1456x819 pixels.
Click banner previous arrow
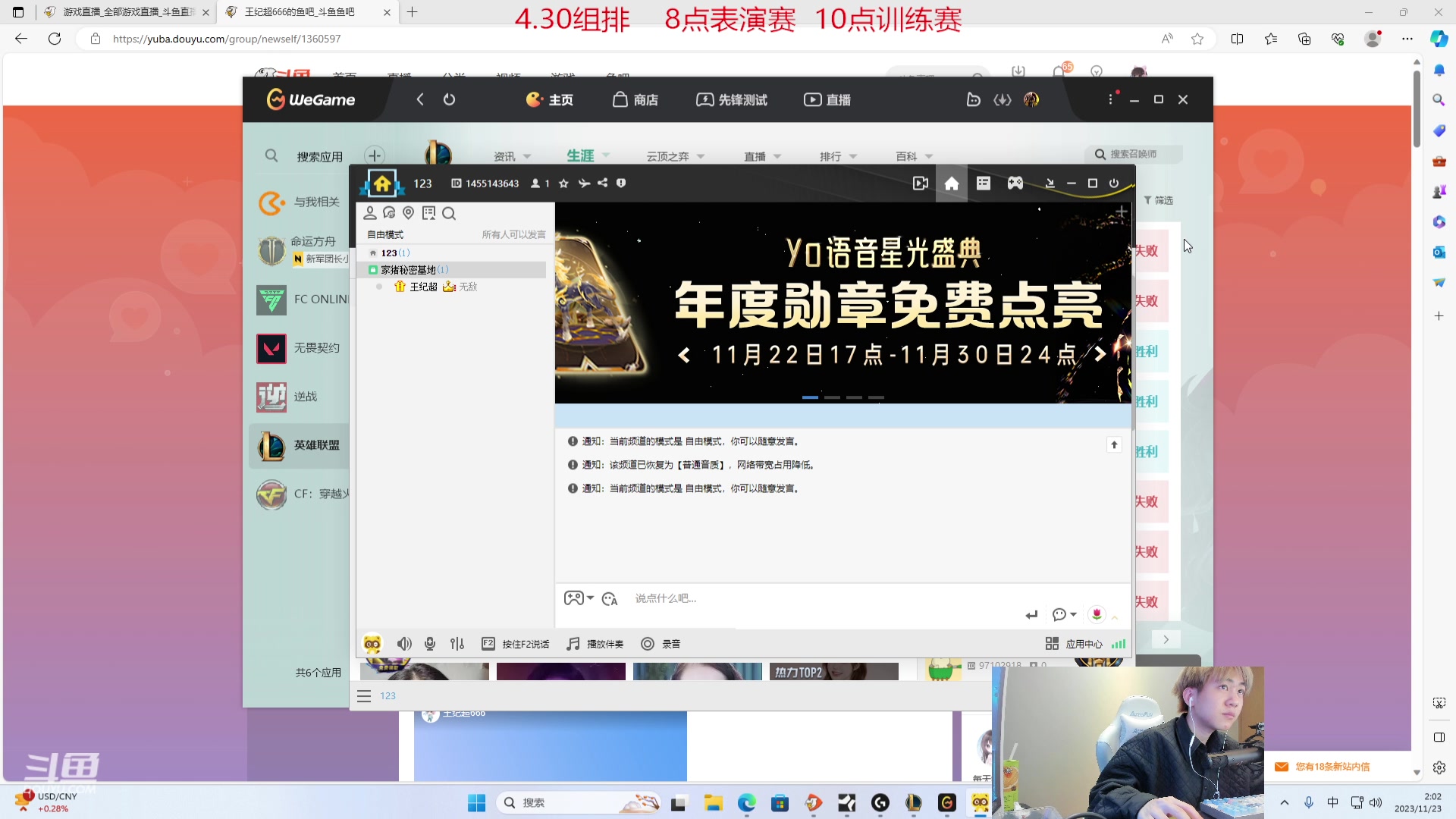click(x=684, y=354)
